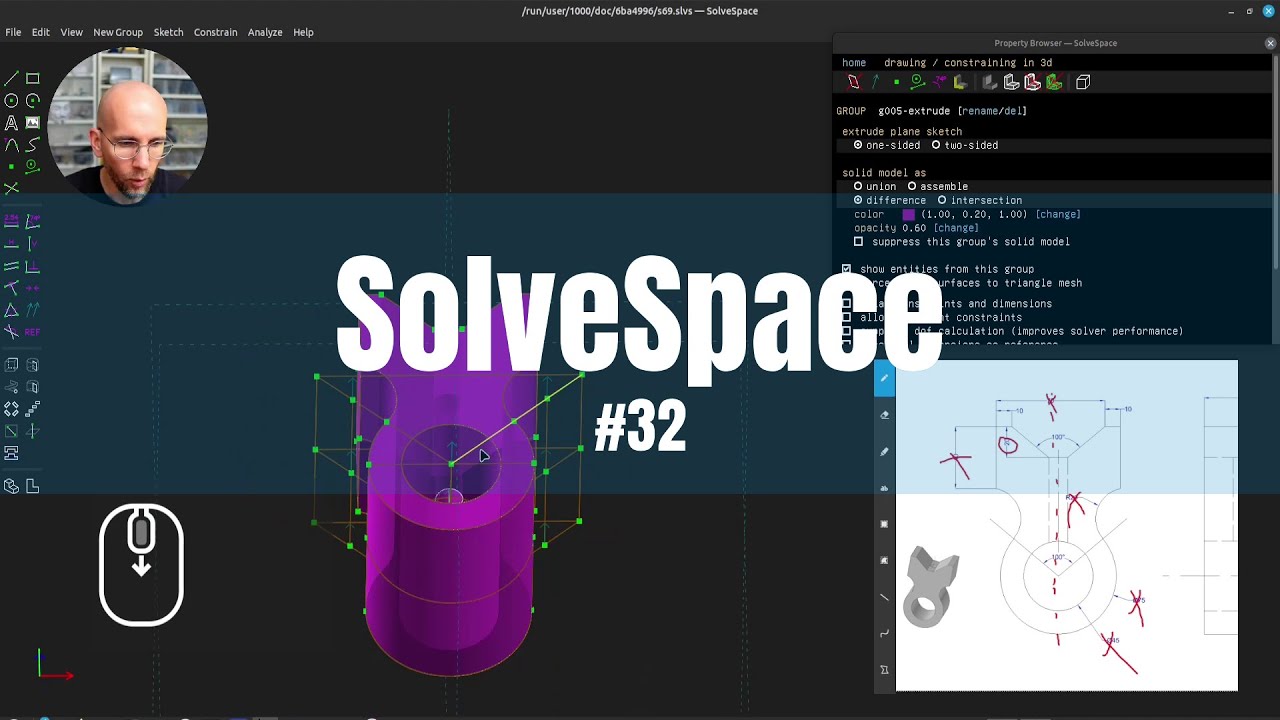This screenshot has height=720, width=1280.
Task: Select the Text (A) sketch tool
Action: pyautogui.click(x=11, y=123)
